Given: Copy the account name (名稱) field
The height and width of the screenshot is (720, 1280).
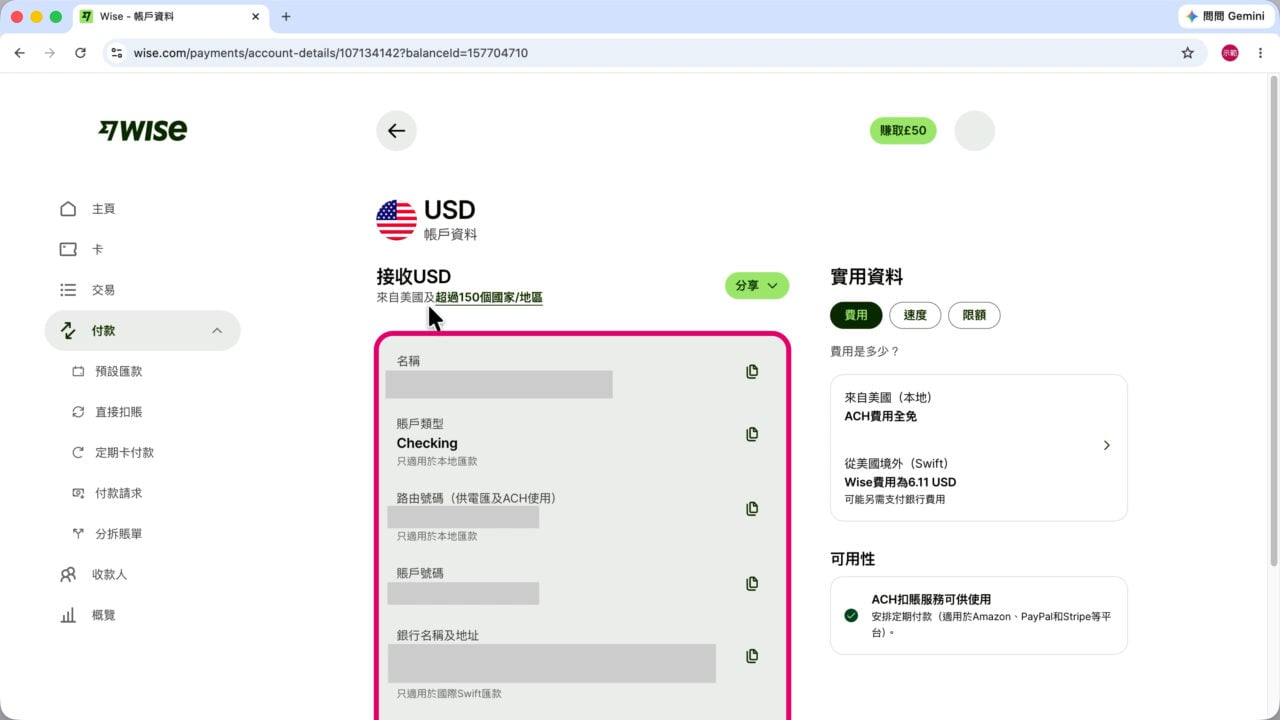Looking at the screenshot, I should point(752,371).
